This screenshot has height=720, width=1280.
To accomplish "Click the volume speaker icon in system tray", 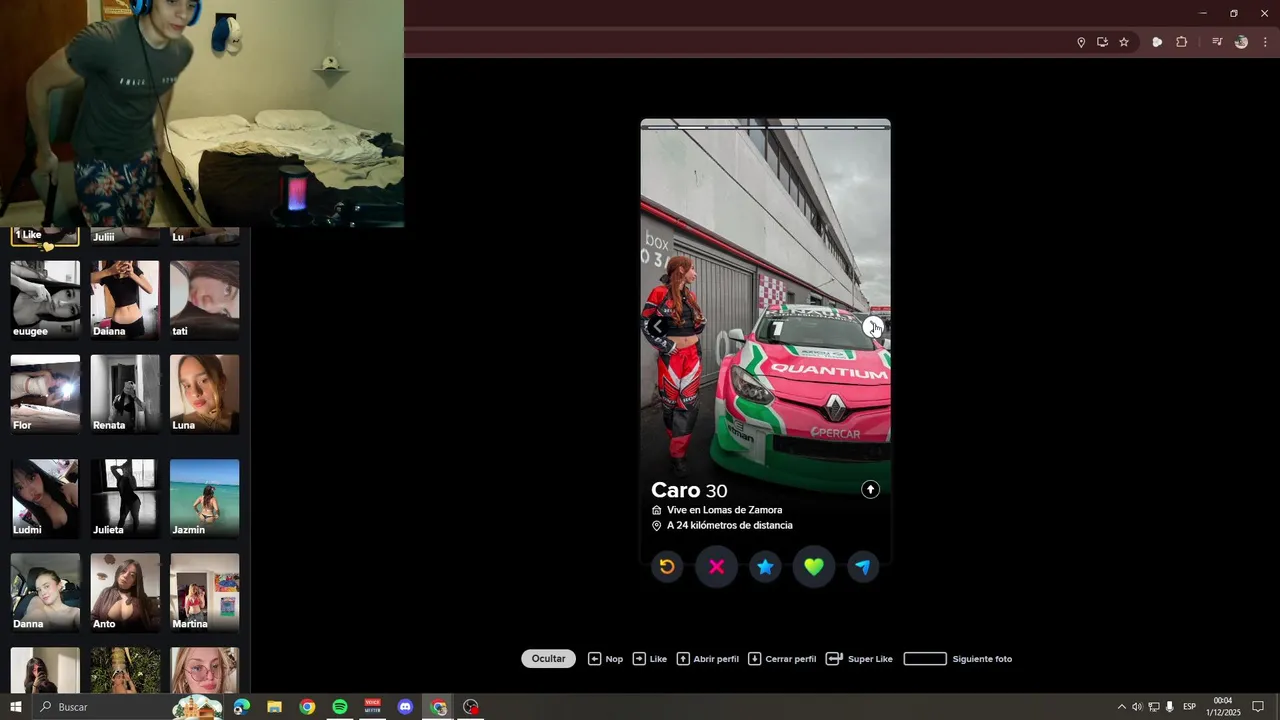I will pos(1137,707).
